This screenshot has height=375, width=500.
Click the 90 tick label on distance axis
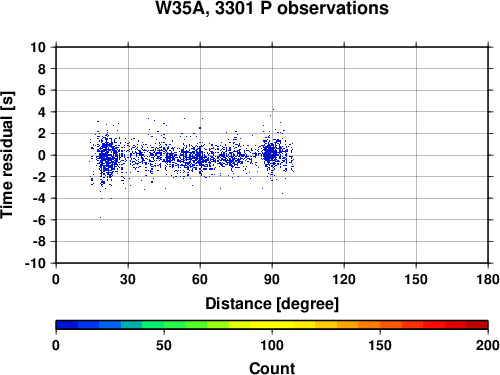272,279
